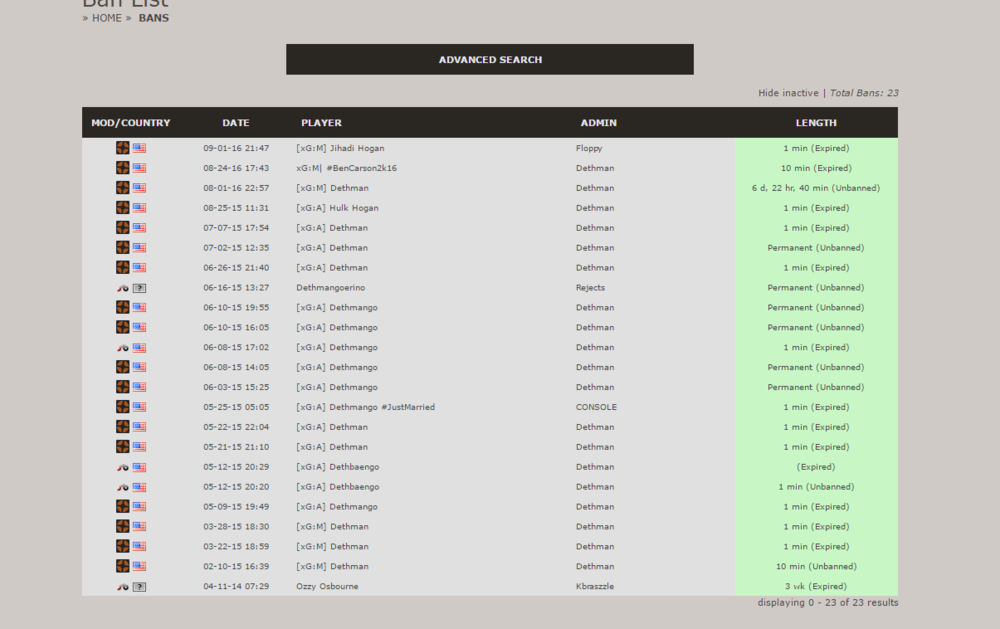Click the ADMIN column header

pyautogui.click(x=598, y=122)
